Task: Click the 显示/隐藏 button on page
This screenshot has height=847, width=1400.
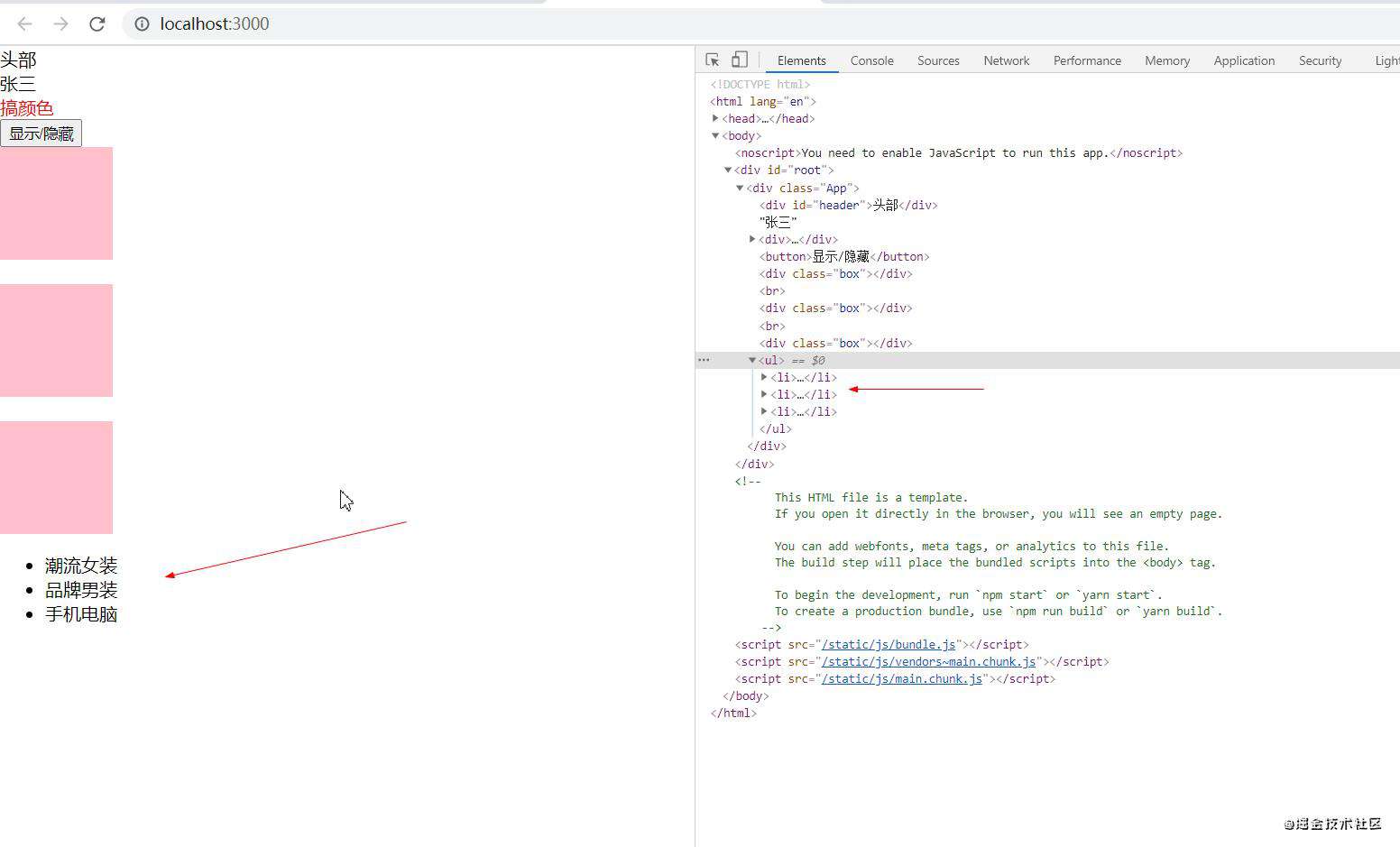Action: click(41, 133)
